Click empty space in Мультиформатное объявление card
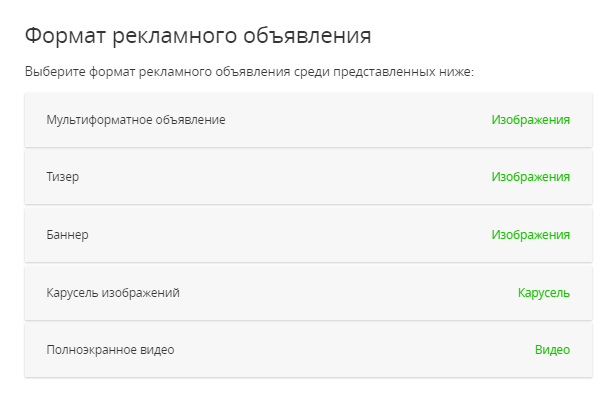Image resolution: width=616 pixels, height=400 pixels. [350, 120]
